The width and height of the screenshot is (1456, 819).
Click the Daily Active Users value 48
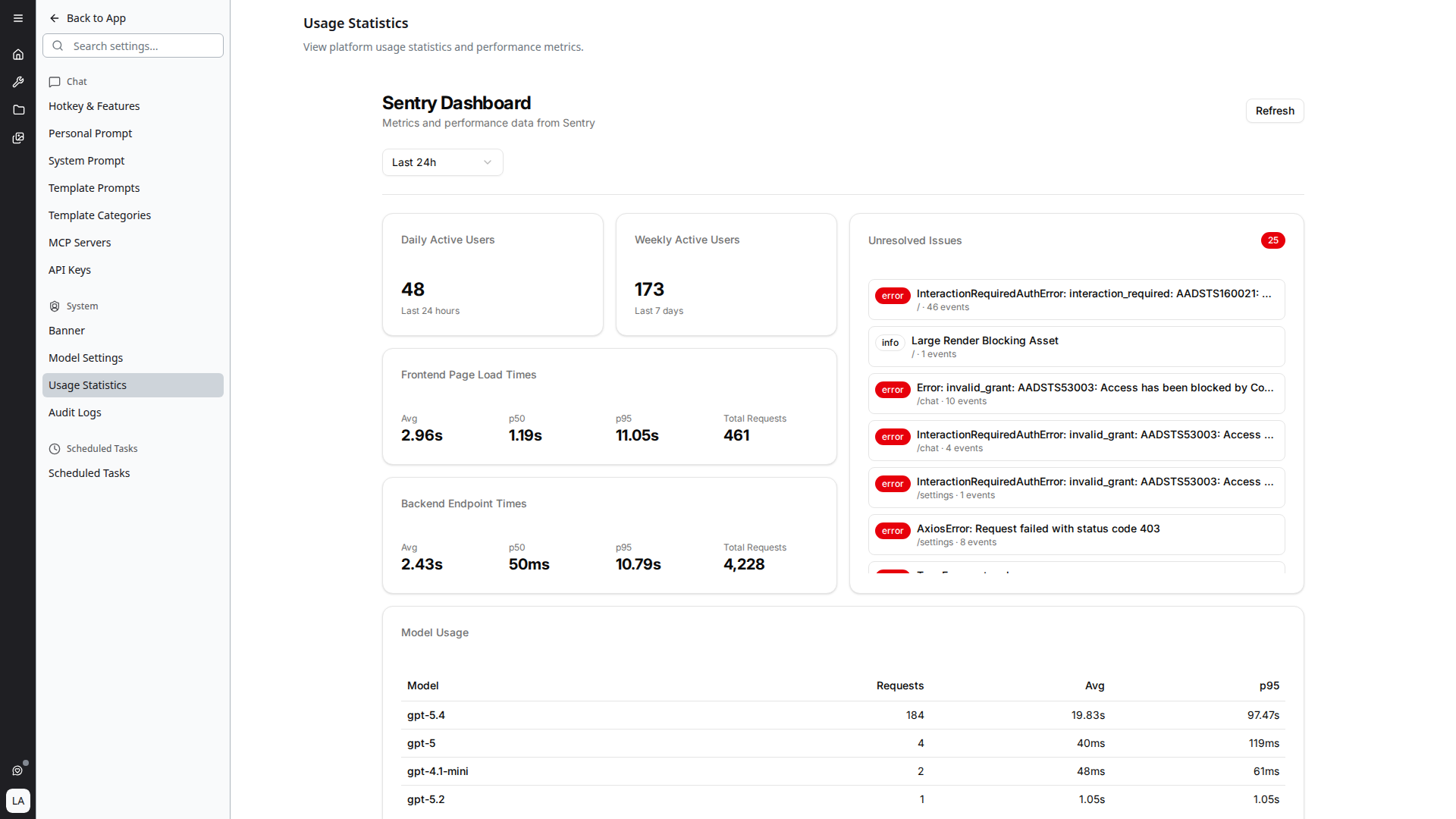click(413, 290)
